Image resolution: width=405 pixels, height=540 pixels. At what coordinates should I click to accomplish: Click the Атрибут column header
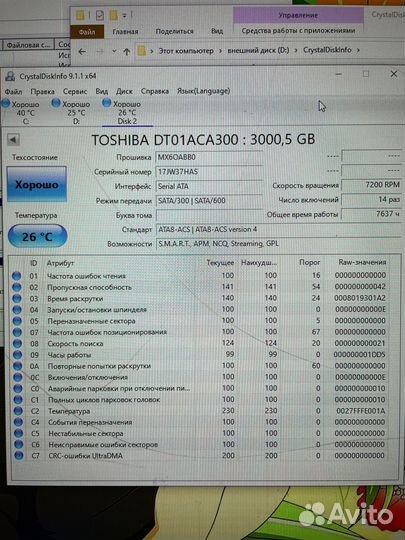60,263
